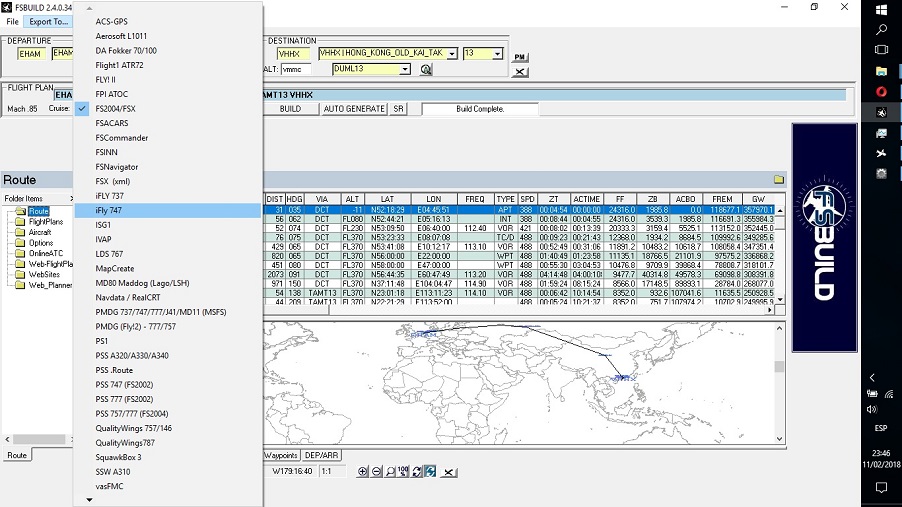Click the folder panel horizontal scrollbar
The image size is (902, 507).
pyautogui.click(x=39, y=439)
